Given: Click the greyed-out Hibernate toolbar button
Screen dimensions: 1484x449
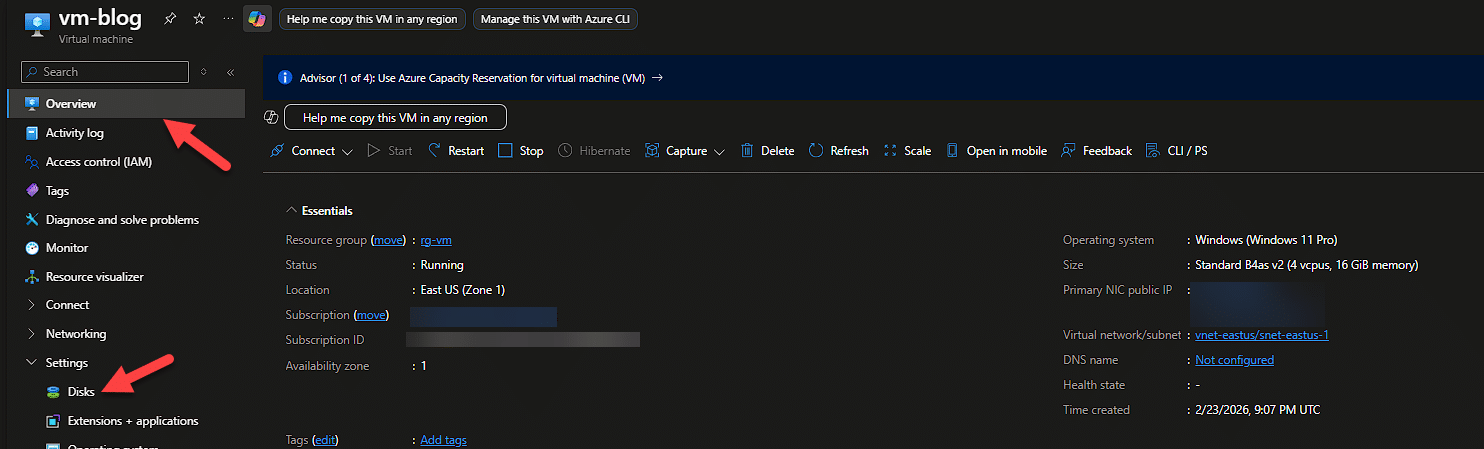Looking at the screenshot, I should (594, 151).
